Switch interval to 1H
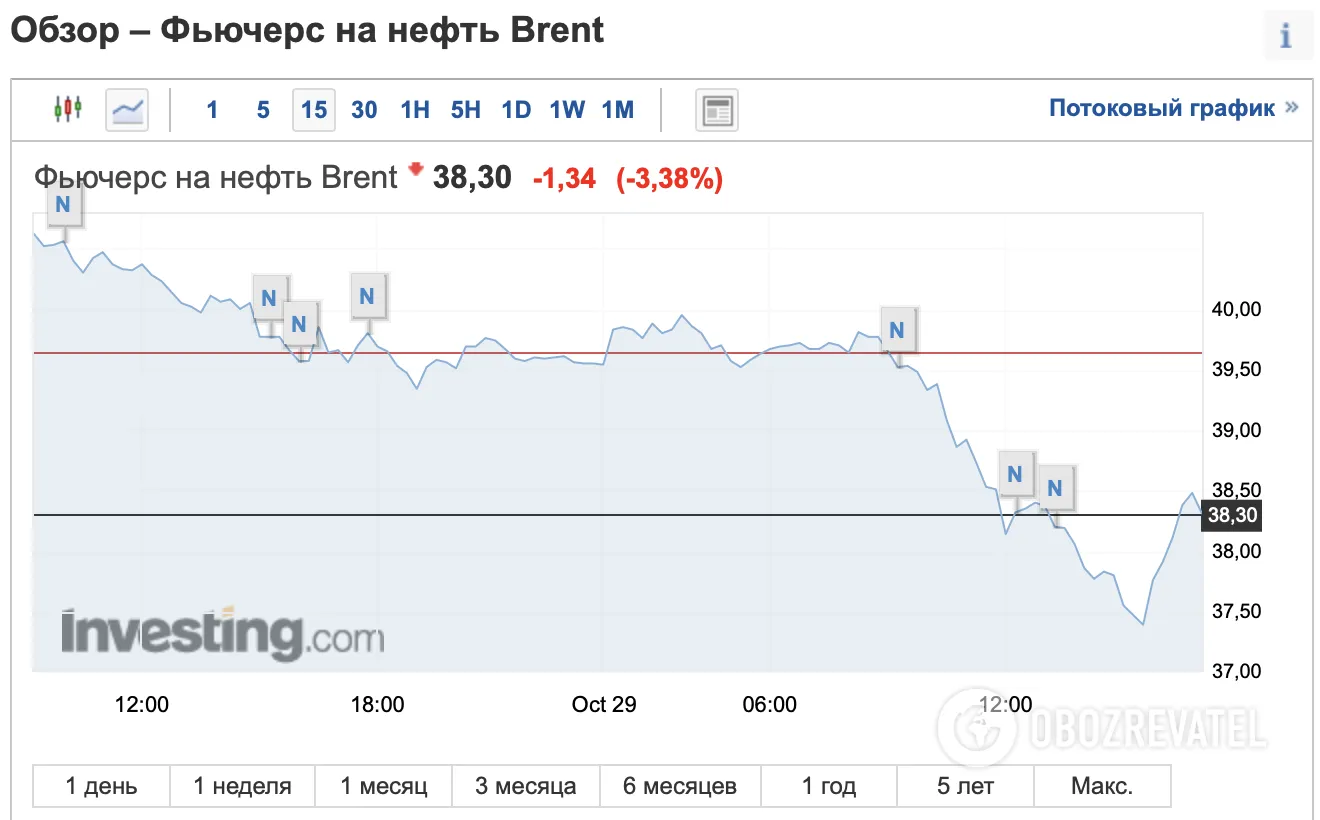This screenshot has height=820, width=1320. [415, 110]
